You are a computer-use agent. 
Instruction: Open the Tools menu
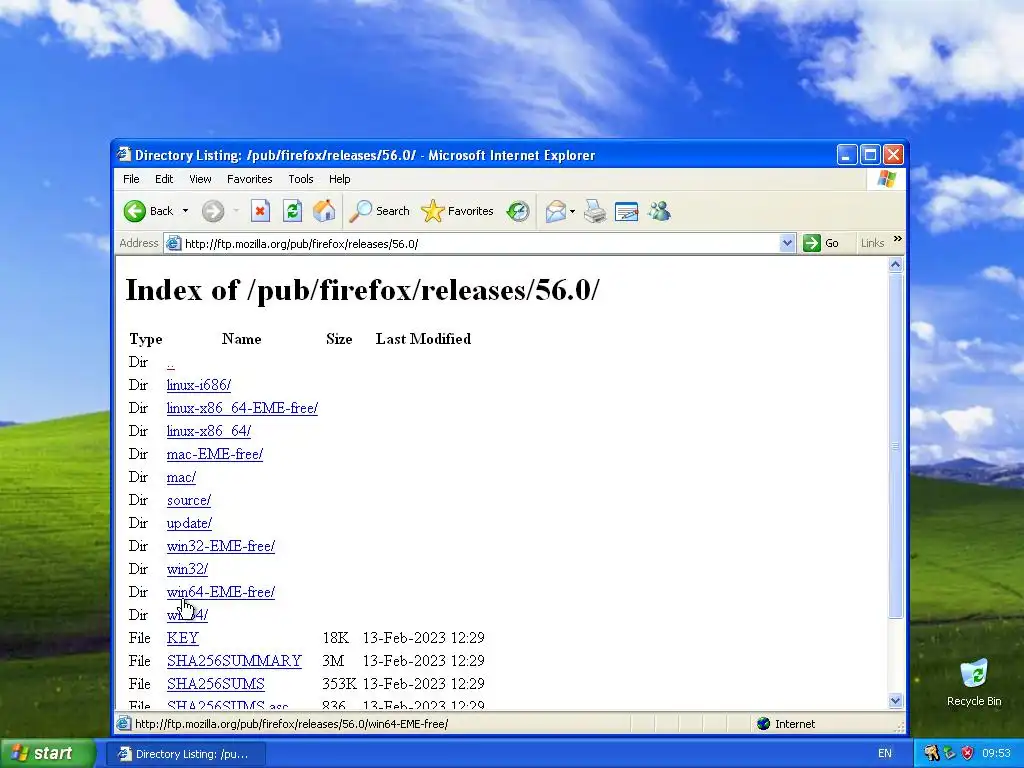click(x=300, y=179)
